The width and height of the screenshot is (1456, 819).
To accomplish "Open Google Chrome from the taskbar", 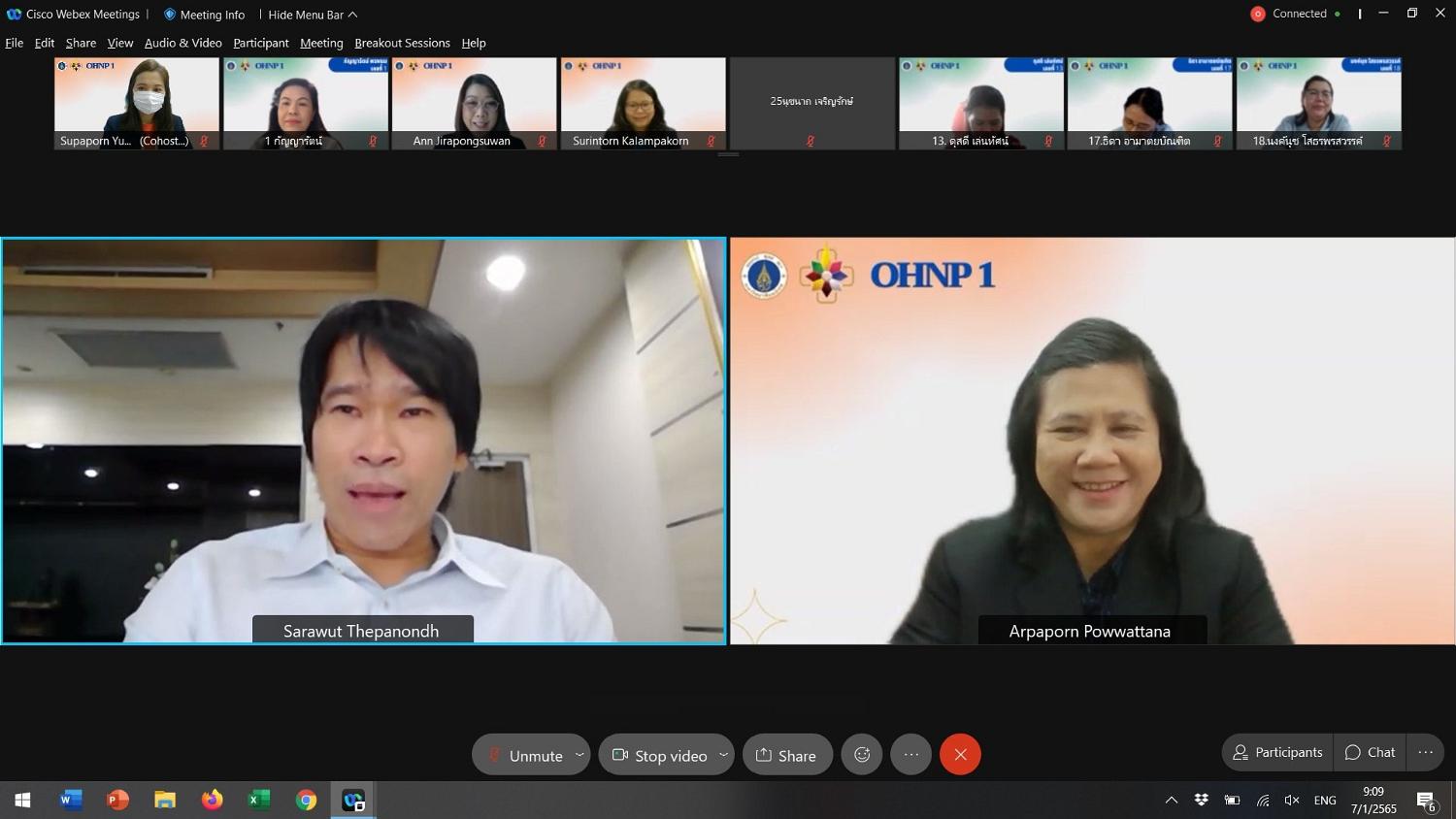I will [x=307, y=801].
